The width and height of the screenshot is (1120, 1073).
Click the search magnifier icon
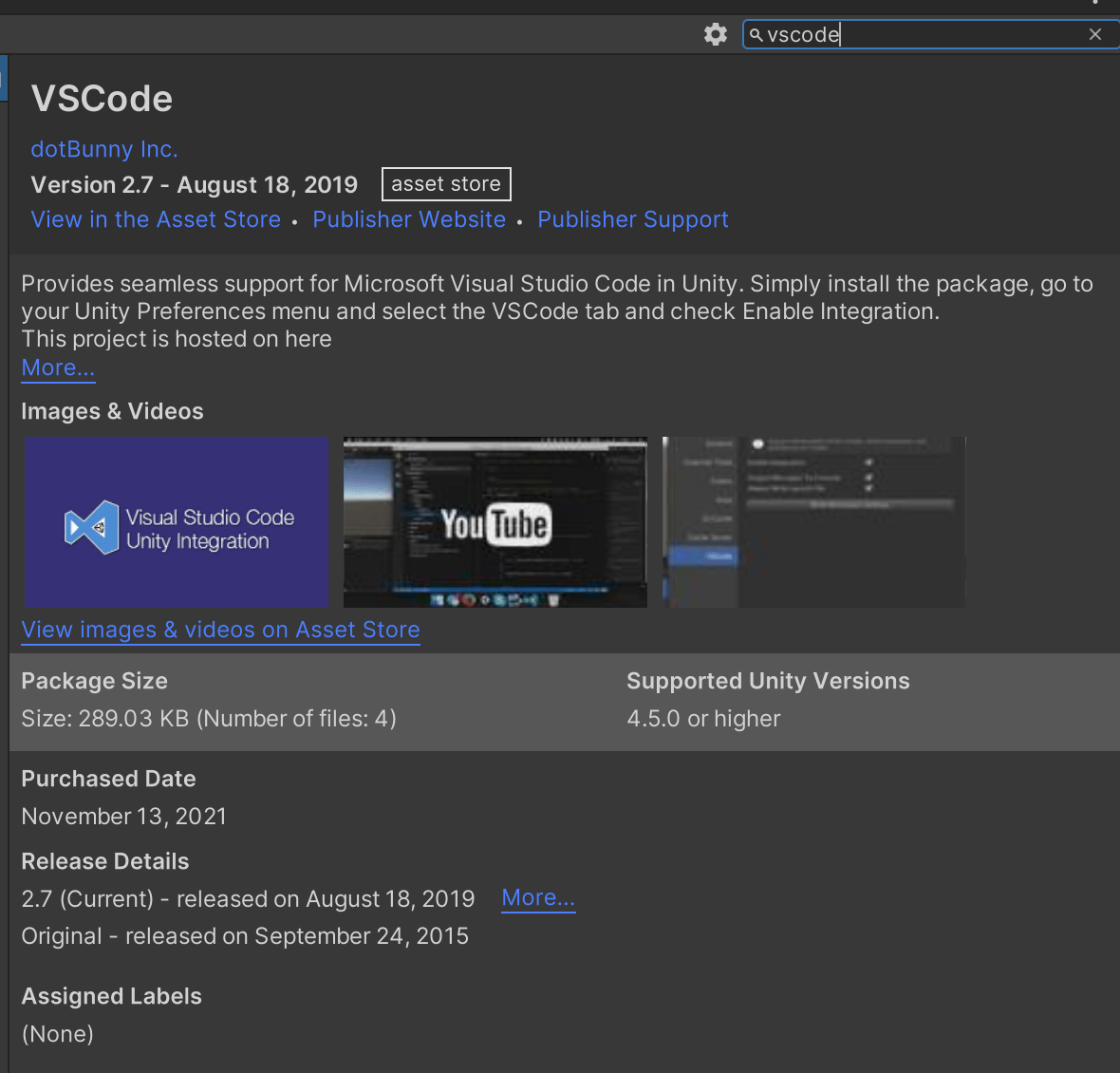[756, 34]
